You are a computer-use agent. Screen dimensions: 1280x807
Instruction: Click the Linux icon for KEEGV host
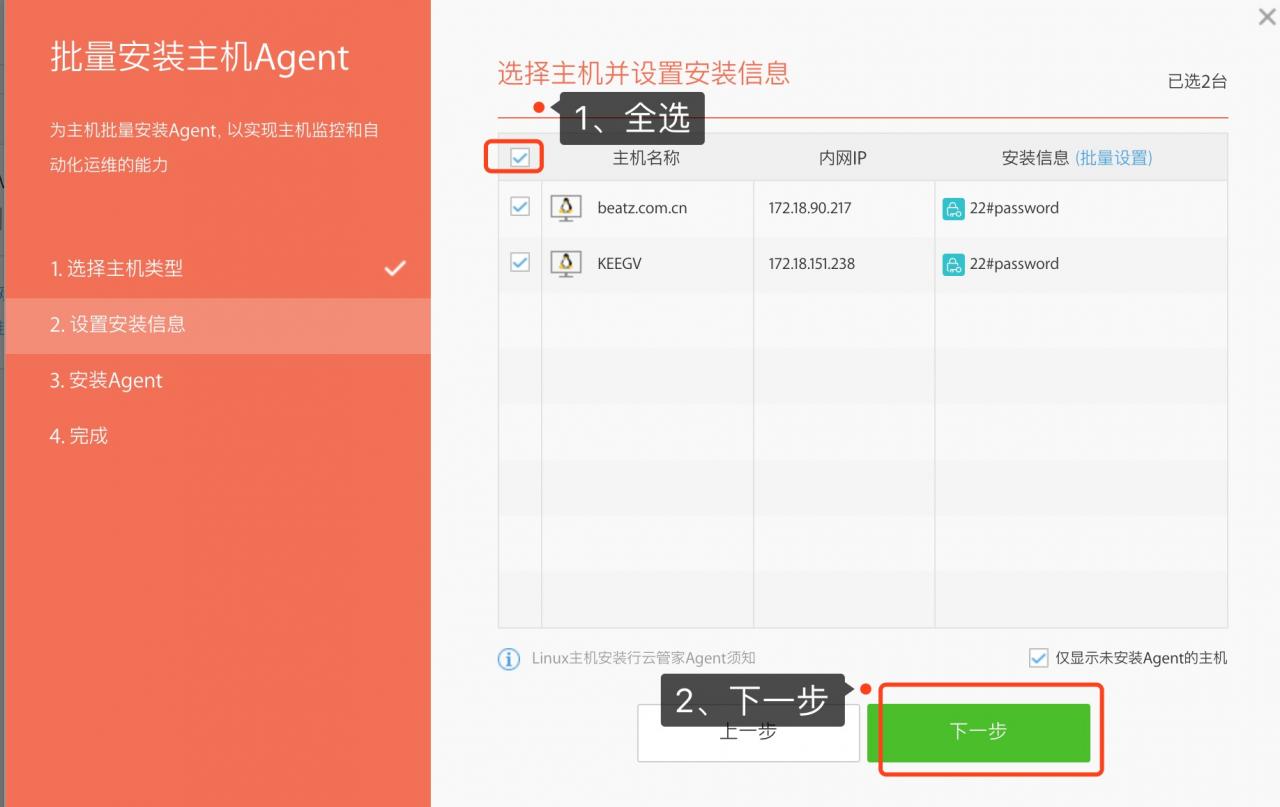[x=566, y=264]
